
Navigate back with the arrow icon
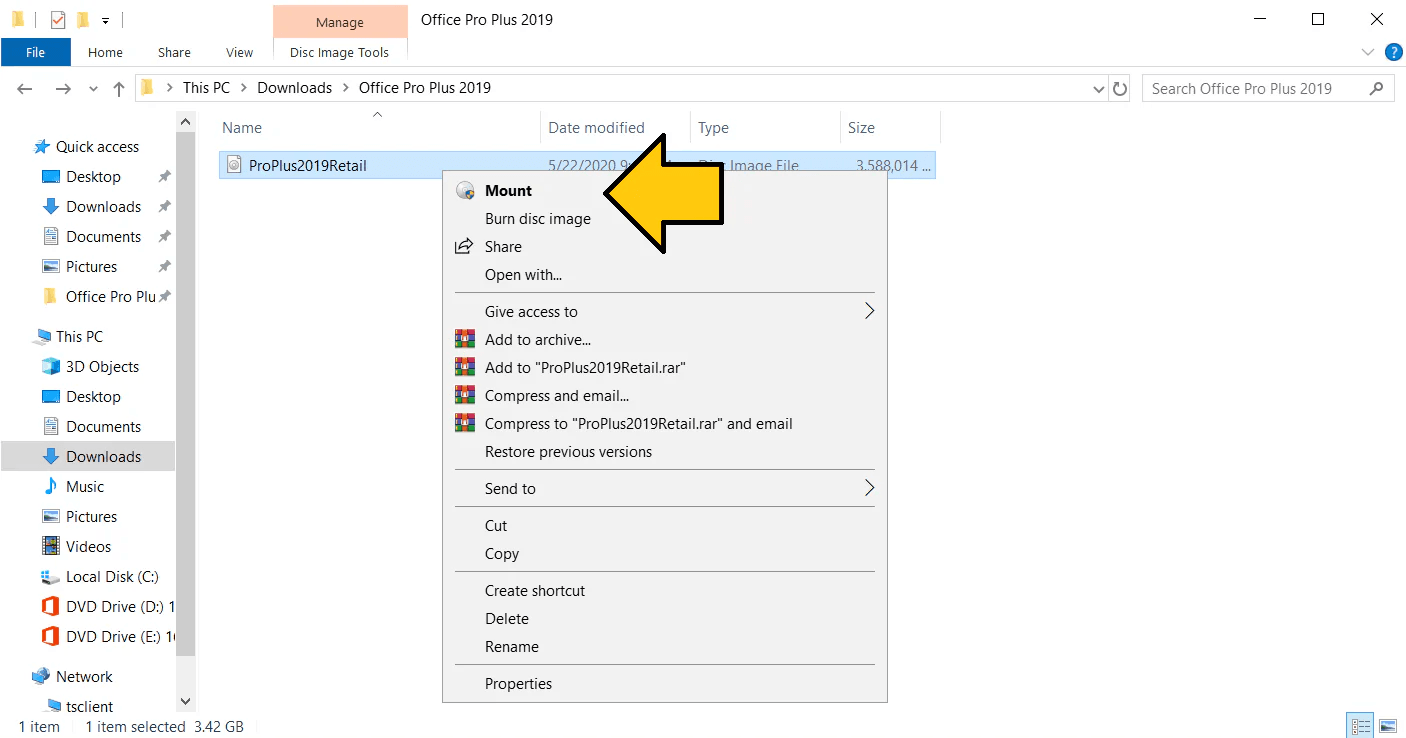click(24, 88)
